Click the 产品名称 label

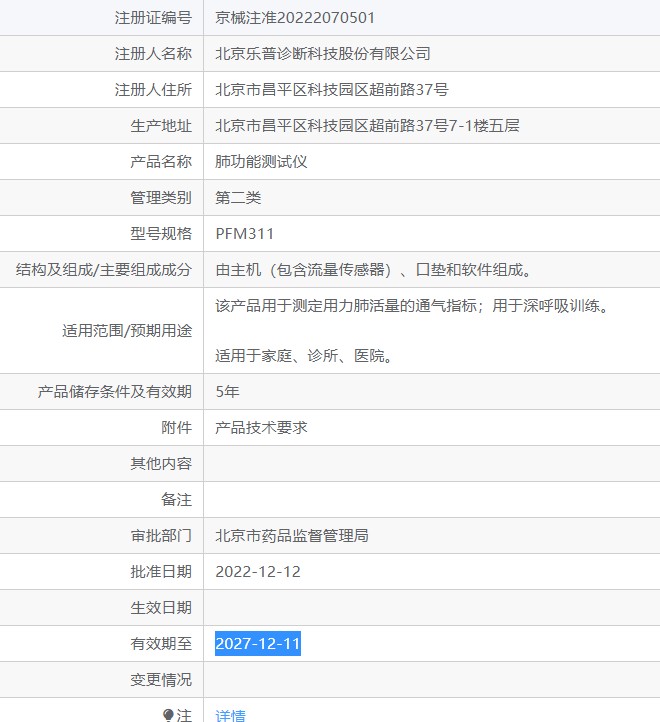[x=161, y=161]
